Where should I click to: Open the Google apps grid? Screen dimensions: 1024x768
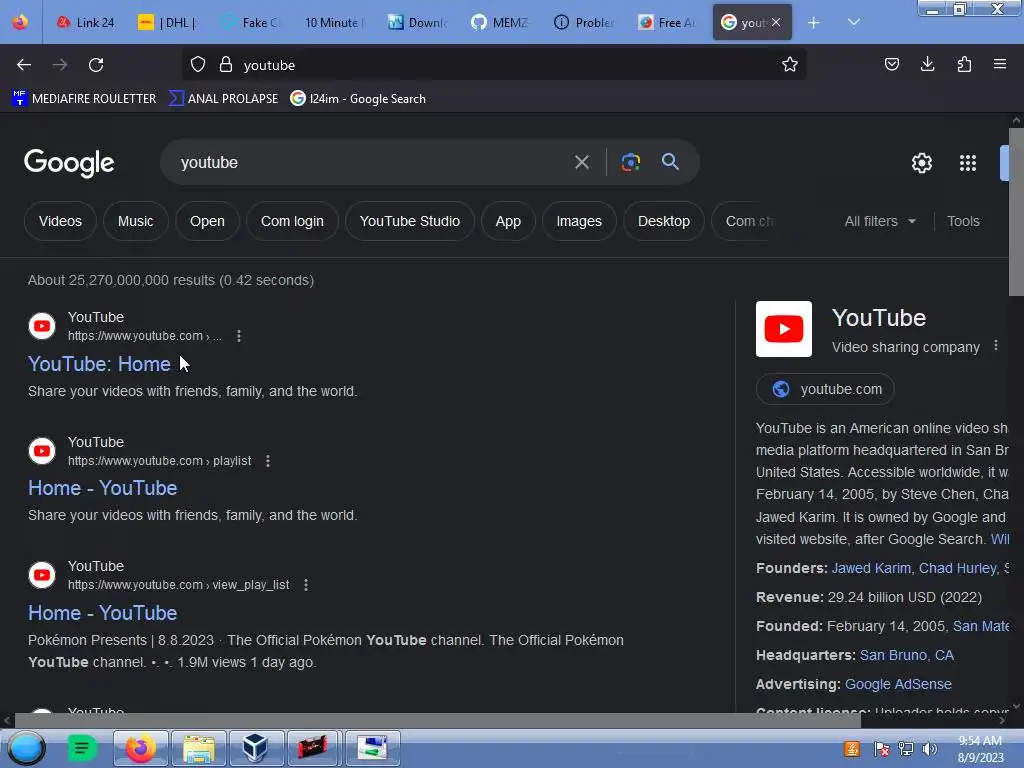point(968,163)
